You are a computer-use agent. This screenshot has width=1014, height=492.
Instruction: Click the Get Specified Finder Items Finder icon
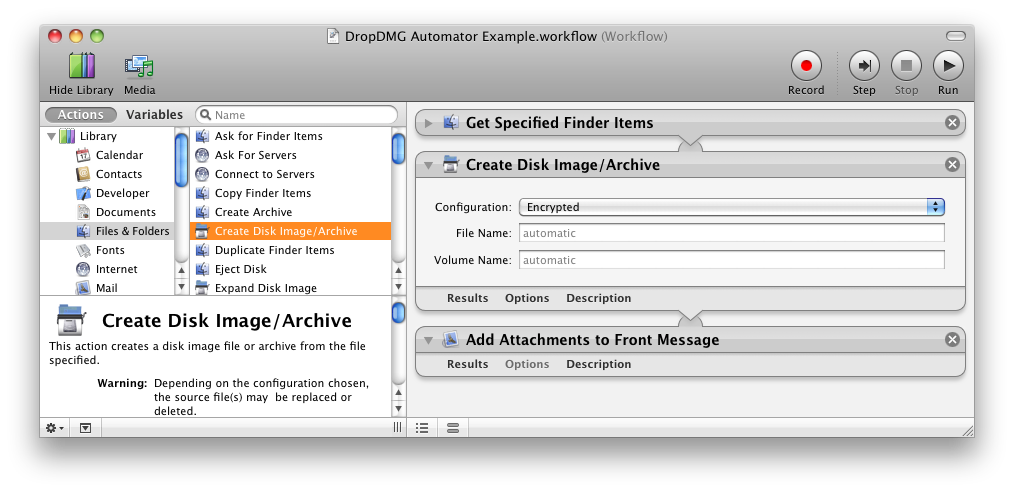pyautogui.click(x=451, y=122)
